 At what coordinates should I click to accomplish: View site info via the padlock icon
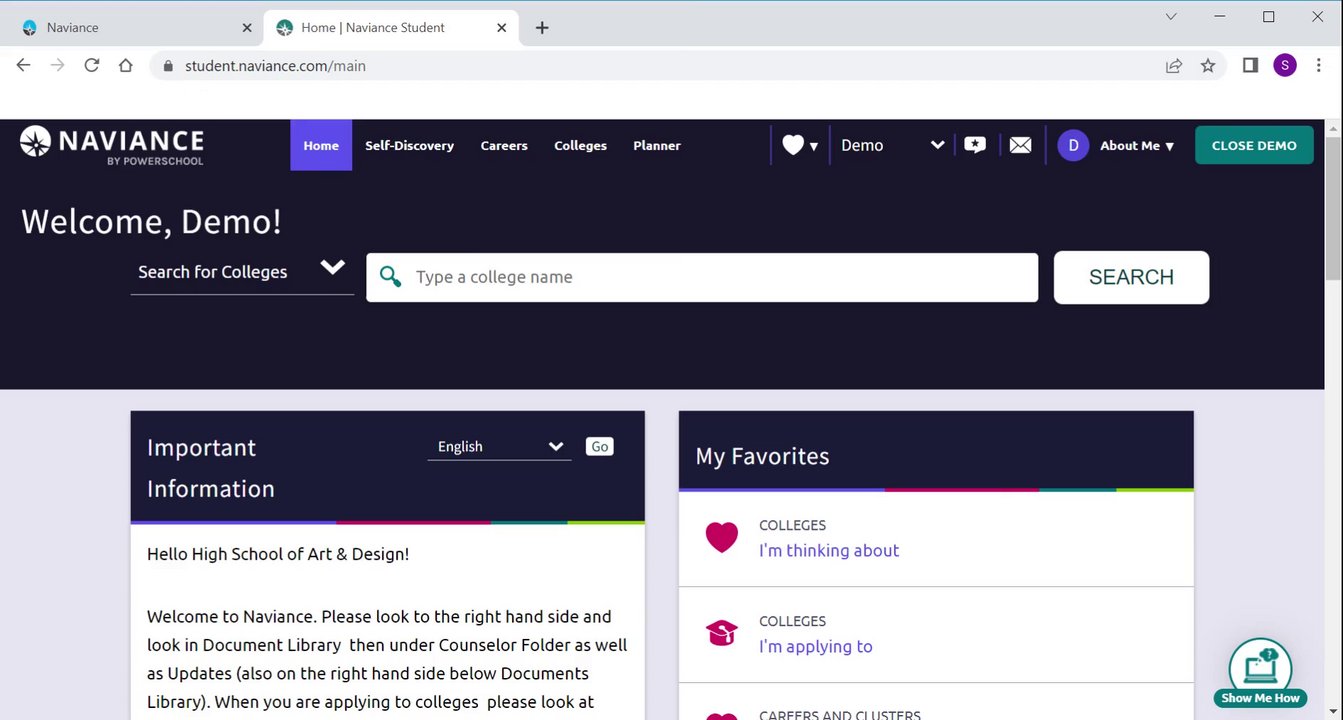(167, 66)
